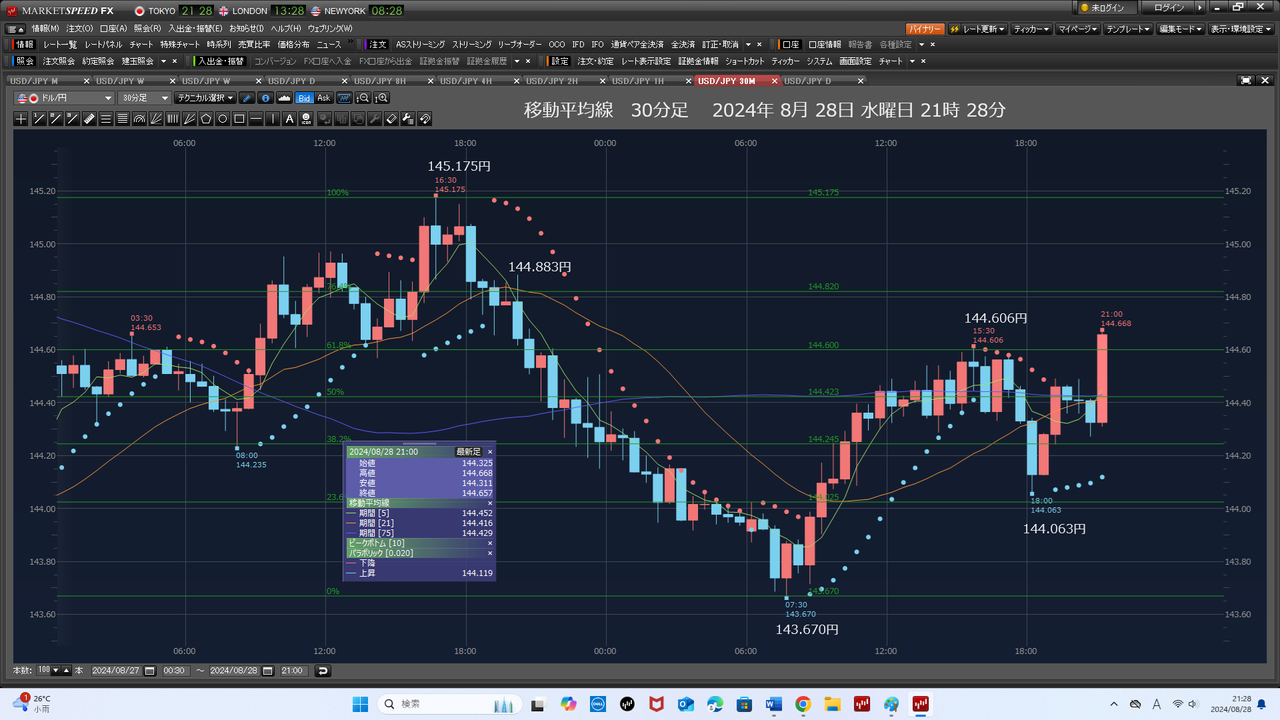Screen dimensions: 1280x720
Task: Open the テクニカル選択 indicator dropdown
Action: [204, 98]
